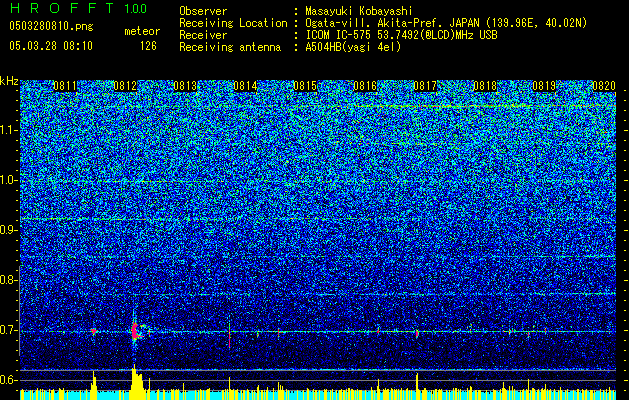The image size is (629, 400).
Task: Click the 'Receiving antenna' label
Action: [x=230, y=47]
